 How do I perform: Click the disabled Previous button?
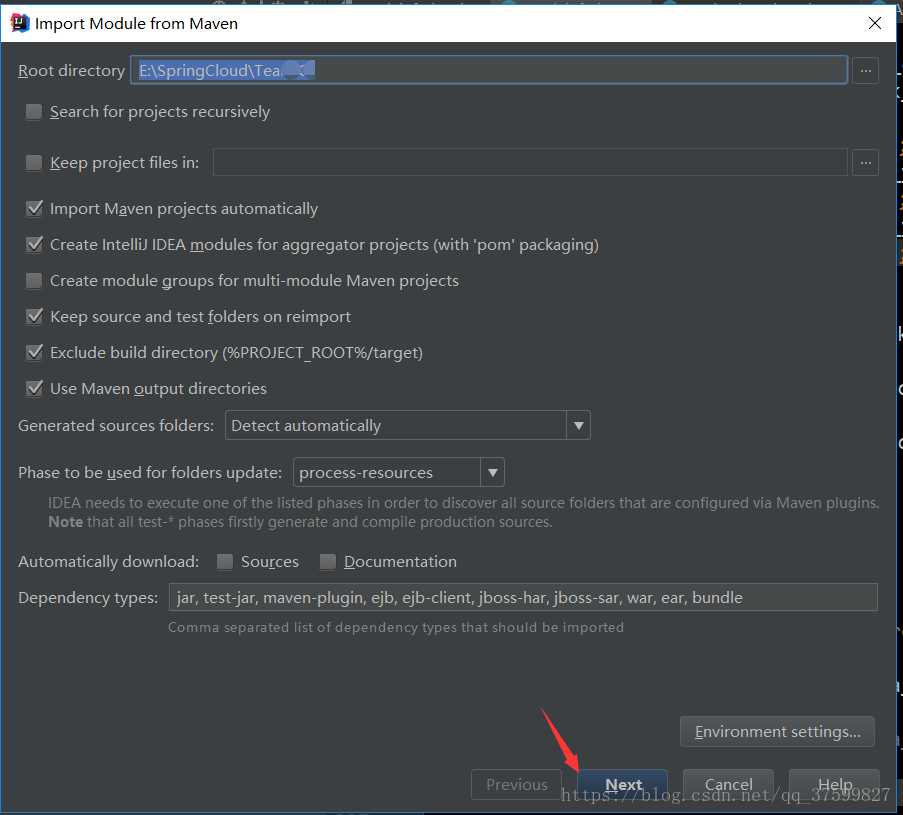click(516, 784)
